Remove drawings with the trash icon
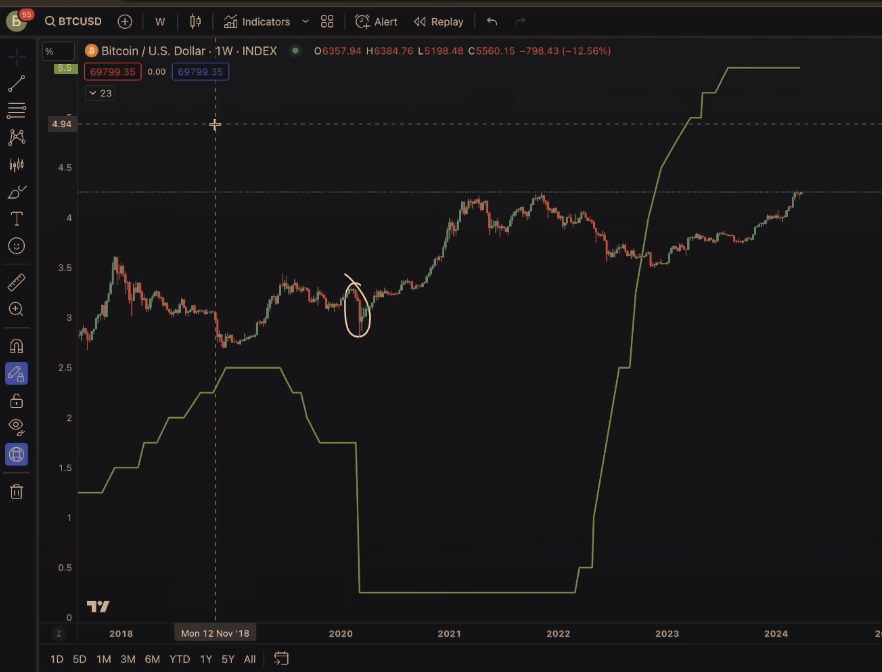Viewport: 882px width, 672px height. pyautogui.click(x=16, y=491)
